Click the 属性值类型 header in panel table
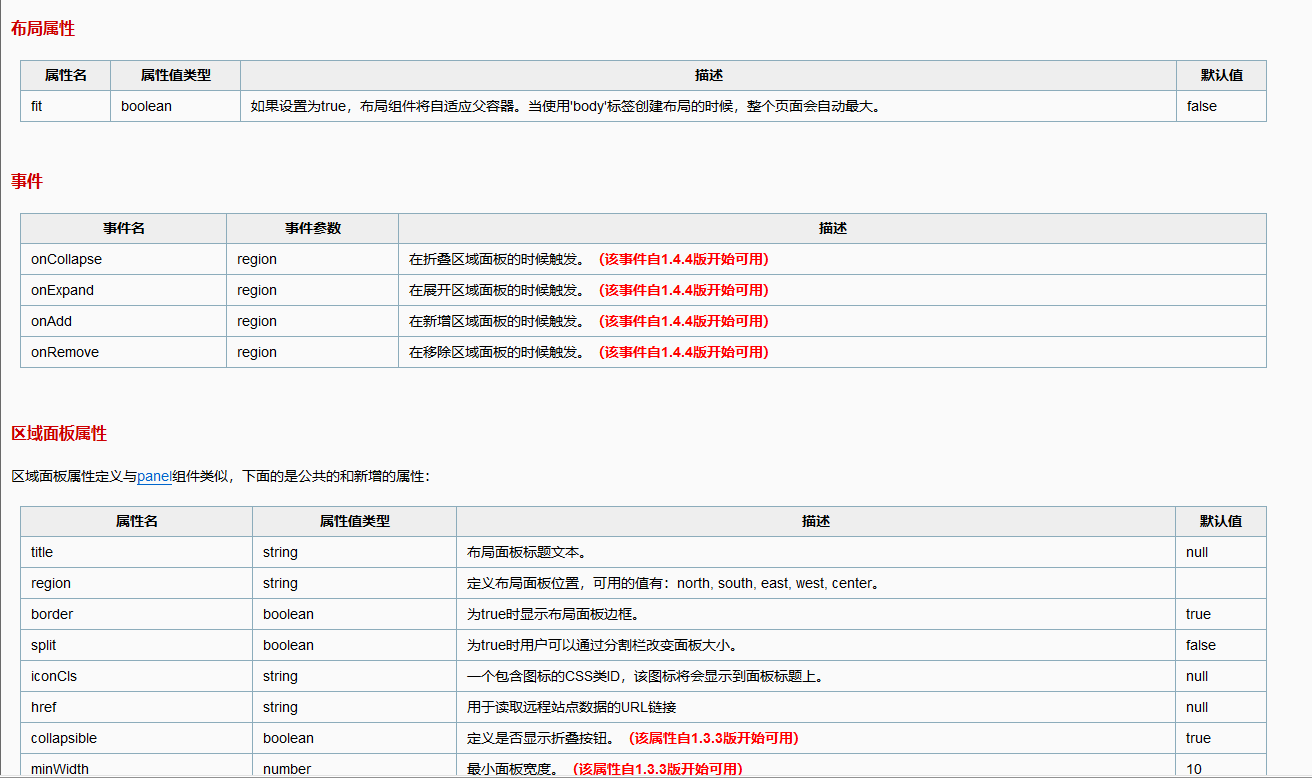 click(355, 521)
